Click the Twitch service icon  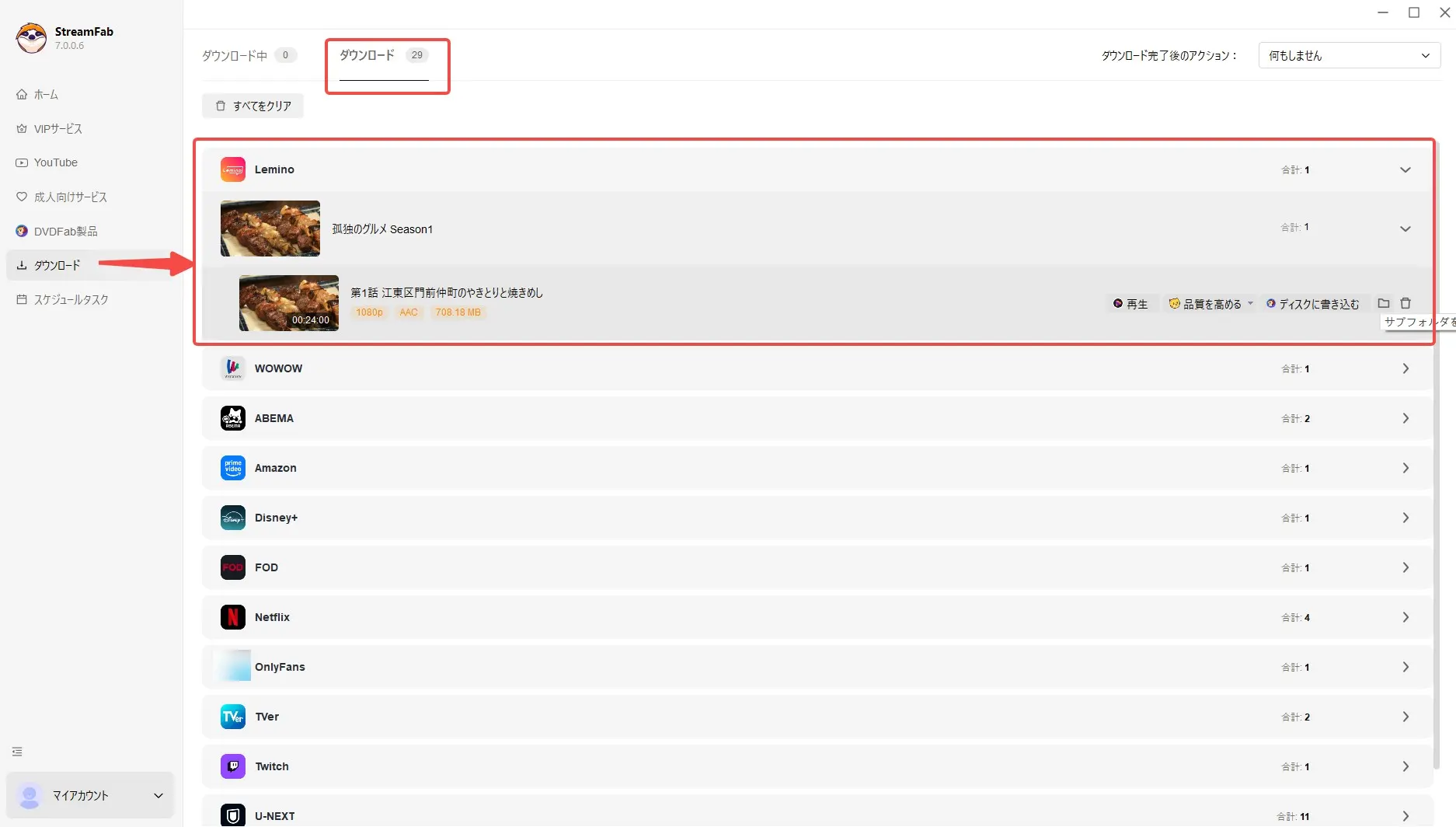[x=233, y=766]
